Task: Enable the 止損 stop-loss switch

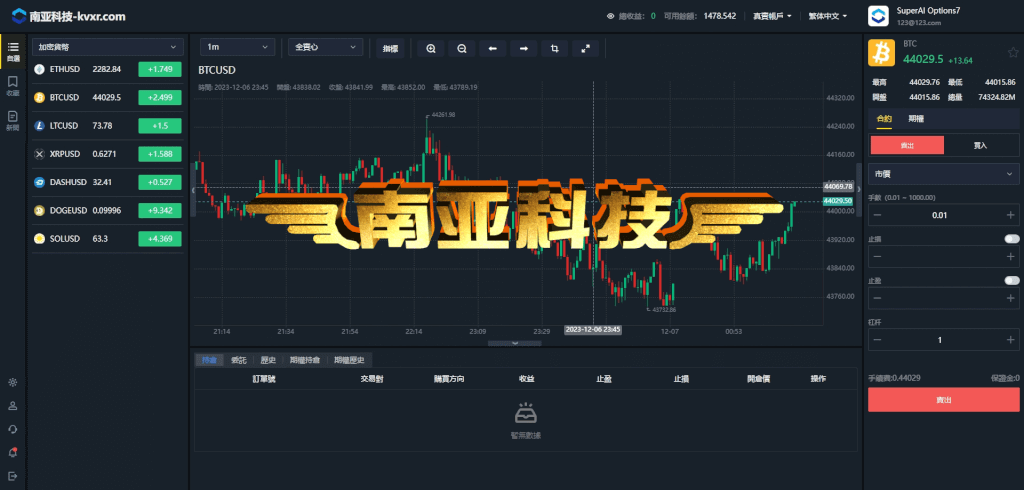Action: point(1012,239)
